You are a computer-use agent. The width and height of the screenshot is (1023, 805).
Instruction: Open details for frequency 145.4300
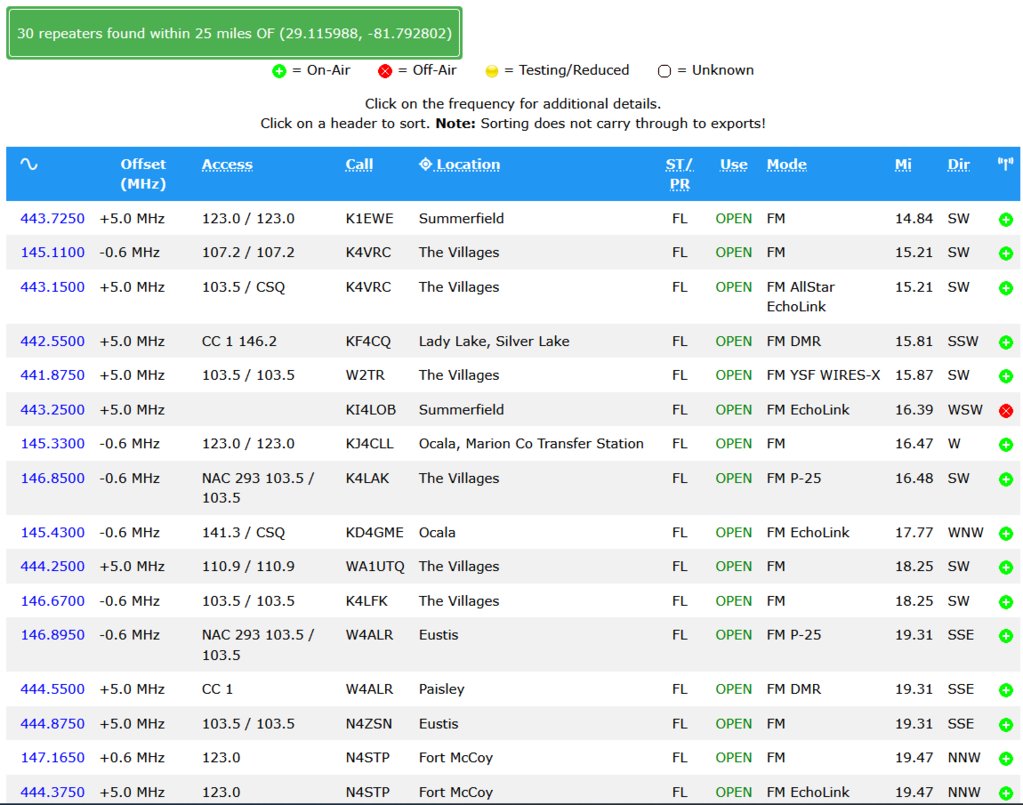pyautogui.click(x=52, y=532)
